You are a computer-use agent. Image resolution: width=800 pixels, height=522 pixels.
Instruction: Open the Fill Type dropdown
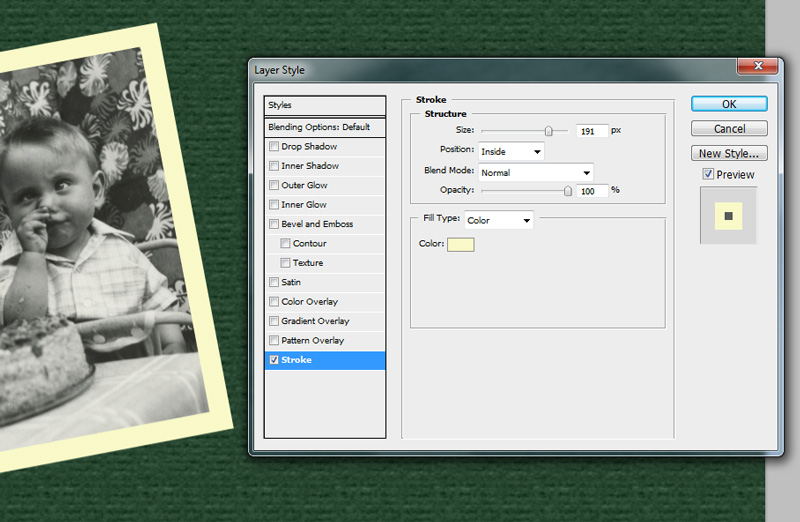[498, 220]
